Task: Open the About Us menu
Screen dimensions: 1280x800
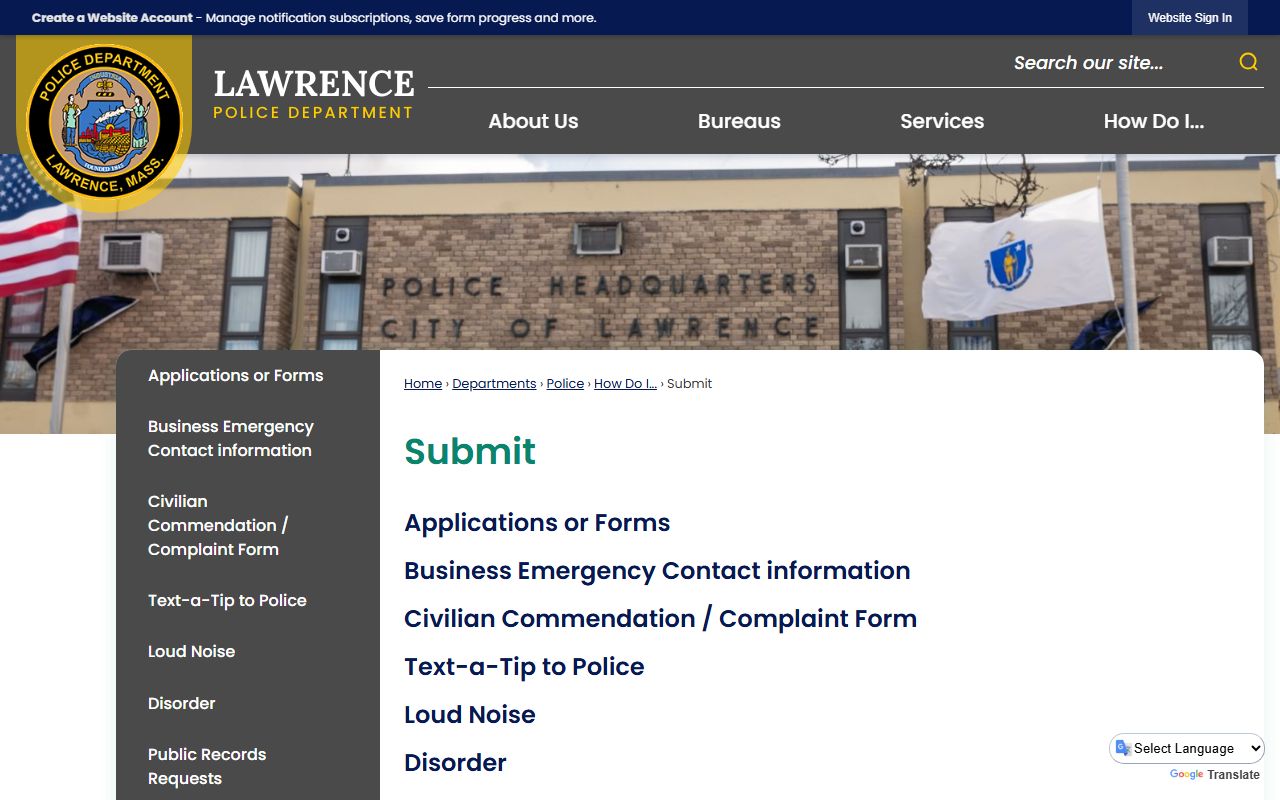Action: pyautogui.click(x=533, y=121)
